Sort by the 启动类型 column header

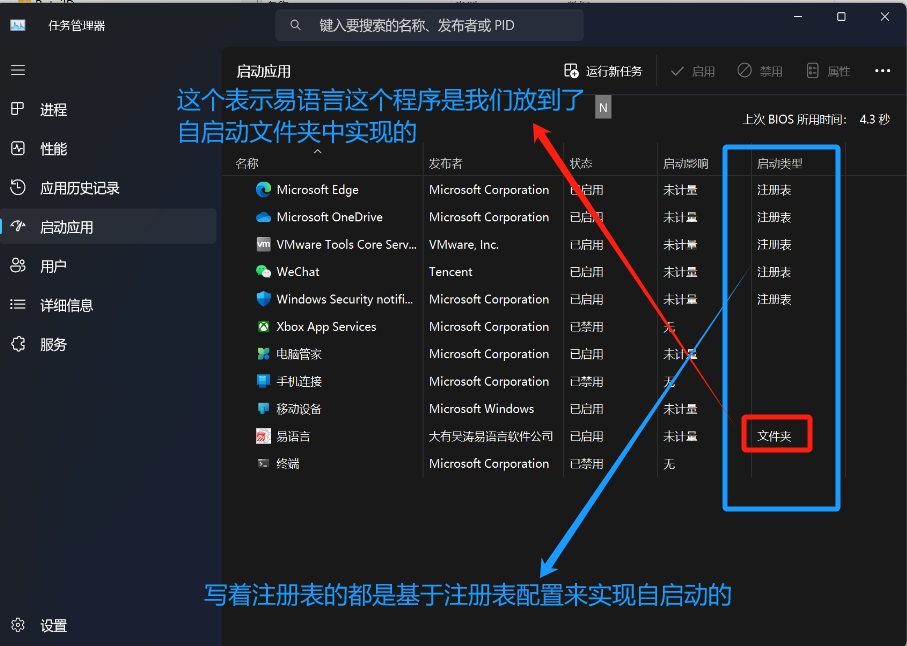pos(779,164)
